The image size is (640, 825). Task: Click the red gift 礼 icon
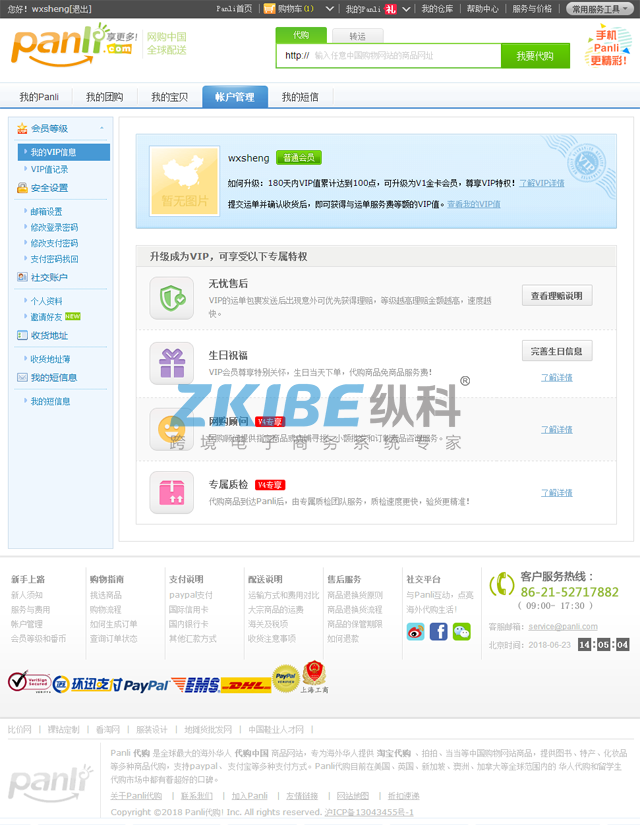pos(390,9)
